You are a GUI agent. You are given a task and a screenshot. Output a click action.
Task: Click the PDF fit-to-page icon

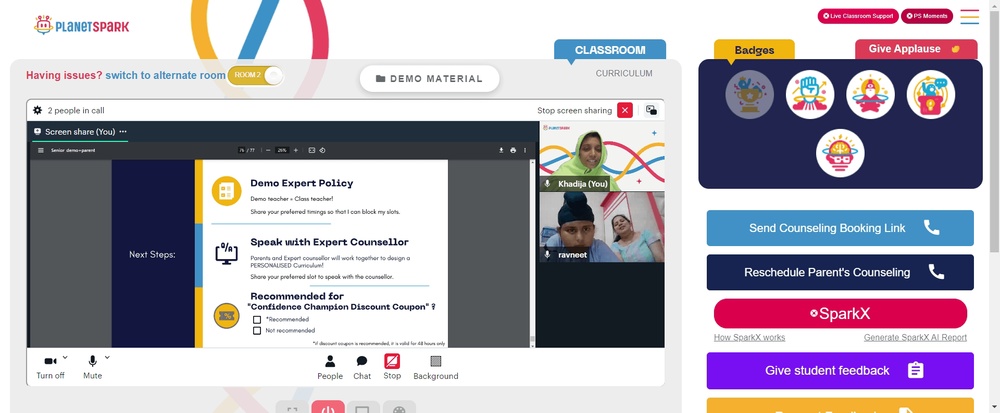tap(311, 150)
